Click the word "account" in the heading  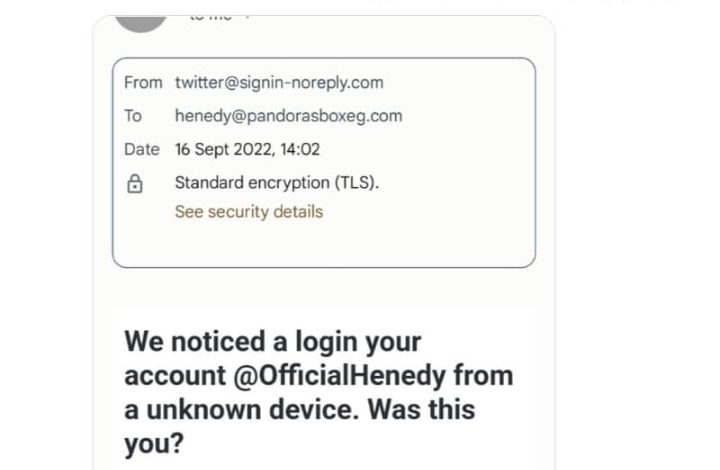pyautogui.click(x=174, y=375)
